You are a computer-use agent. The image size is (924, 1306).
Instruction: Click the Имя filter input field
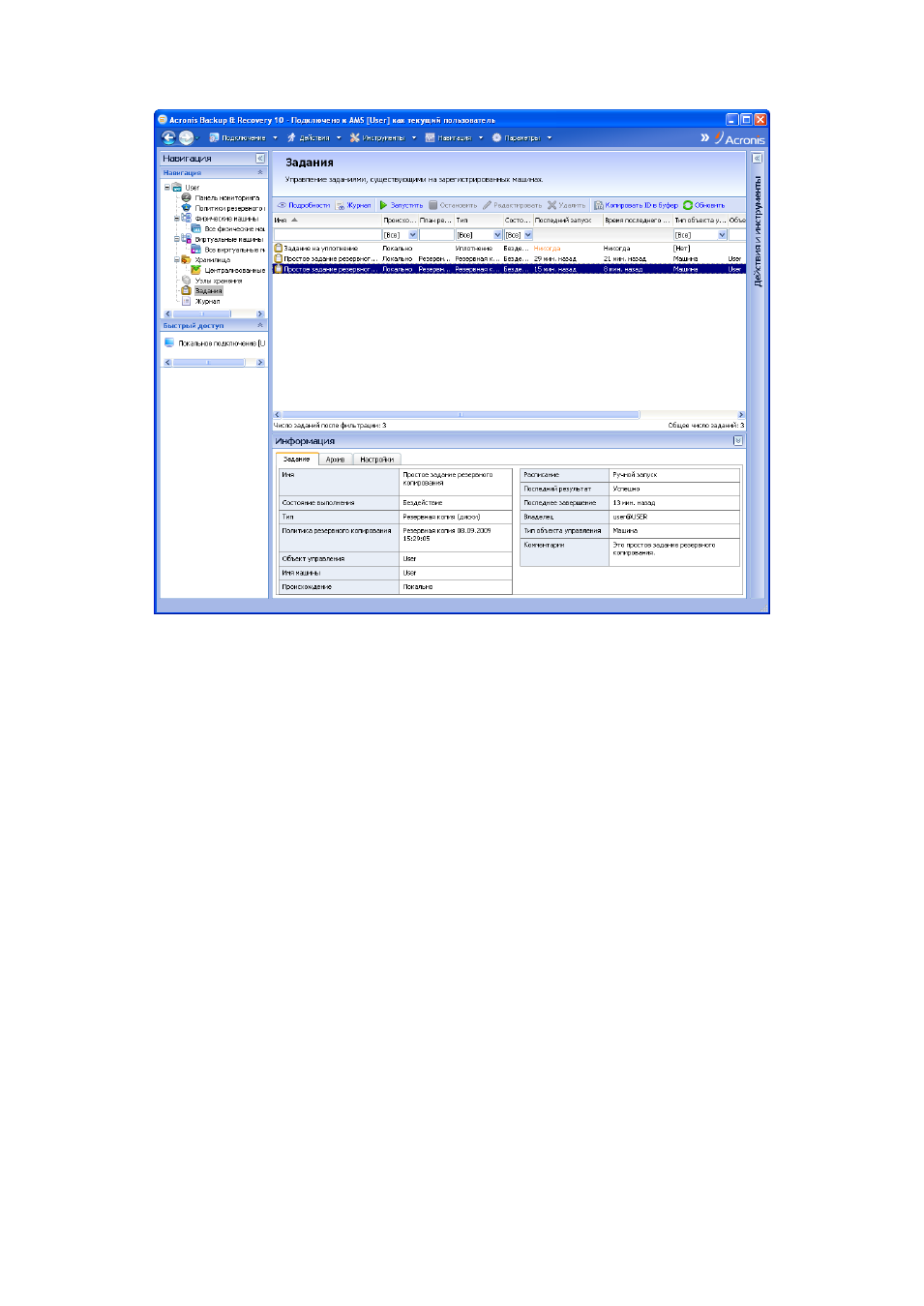pos(327,234)
